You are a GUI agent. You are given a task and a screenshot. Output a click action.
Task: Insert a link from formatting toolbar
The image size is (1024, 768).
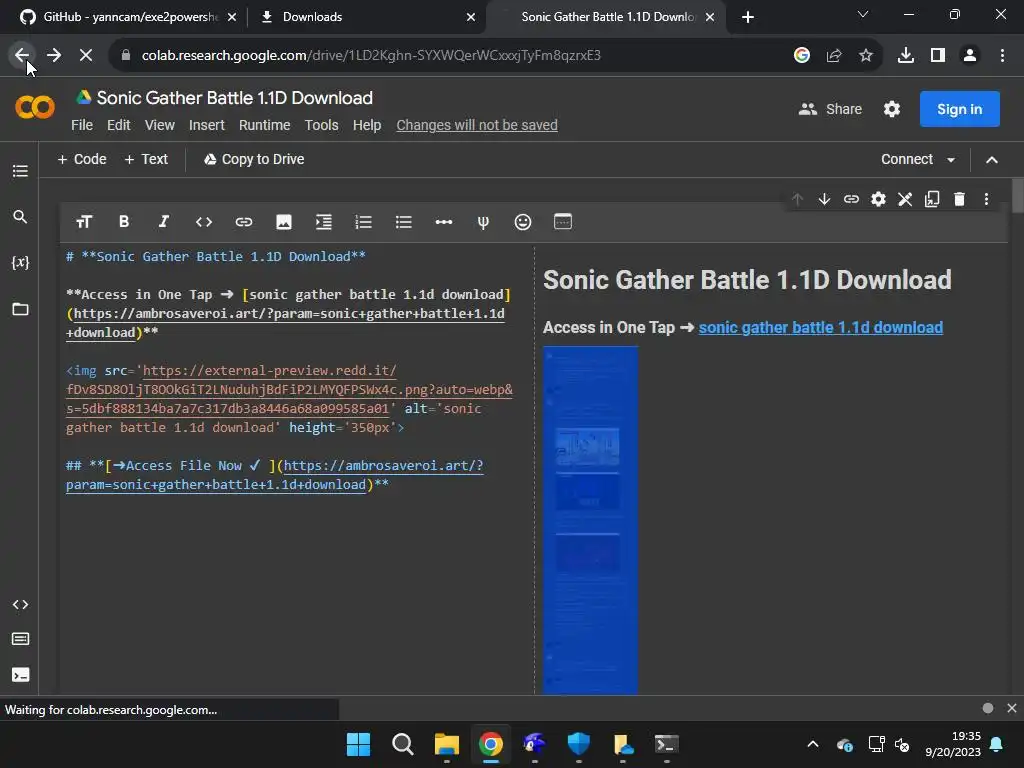point(244,222)
